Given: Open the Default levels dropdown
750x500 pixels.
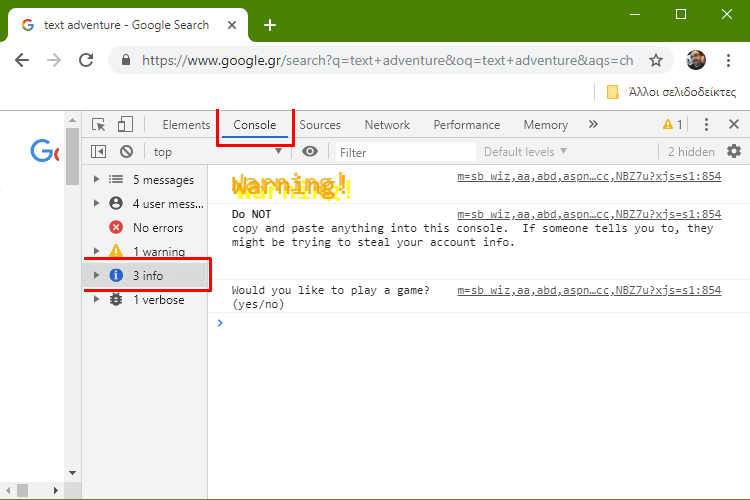Looking at the screenshot, I should [525, 152].
